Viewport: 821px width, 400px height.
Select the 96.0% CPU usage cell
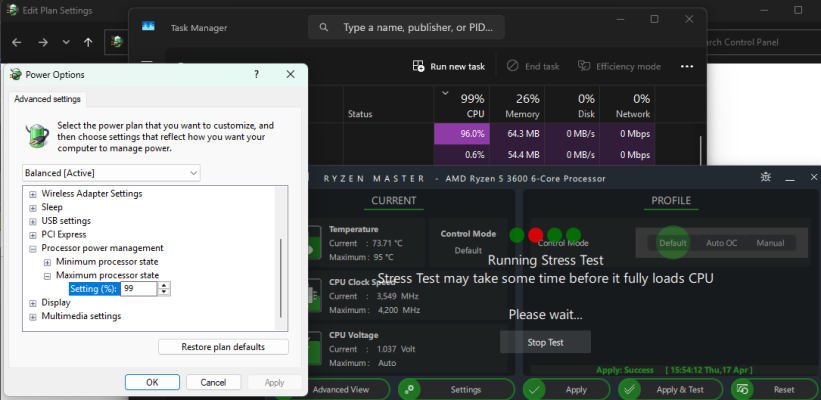(x=461, y=134)
